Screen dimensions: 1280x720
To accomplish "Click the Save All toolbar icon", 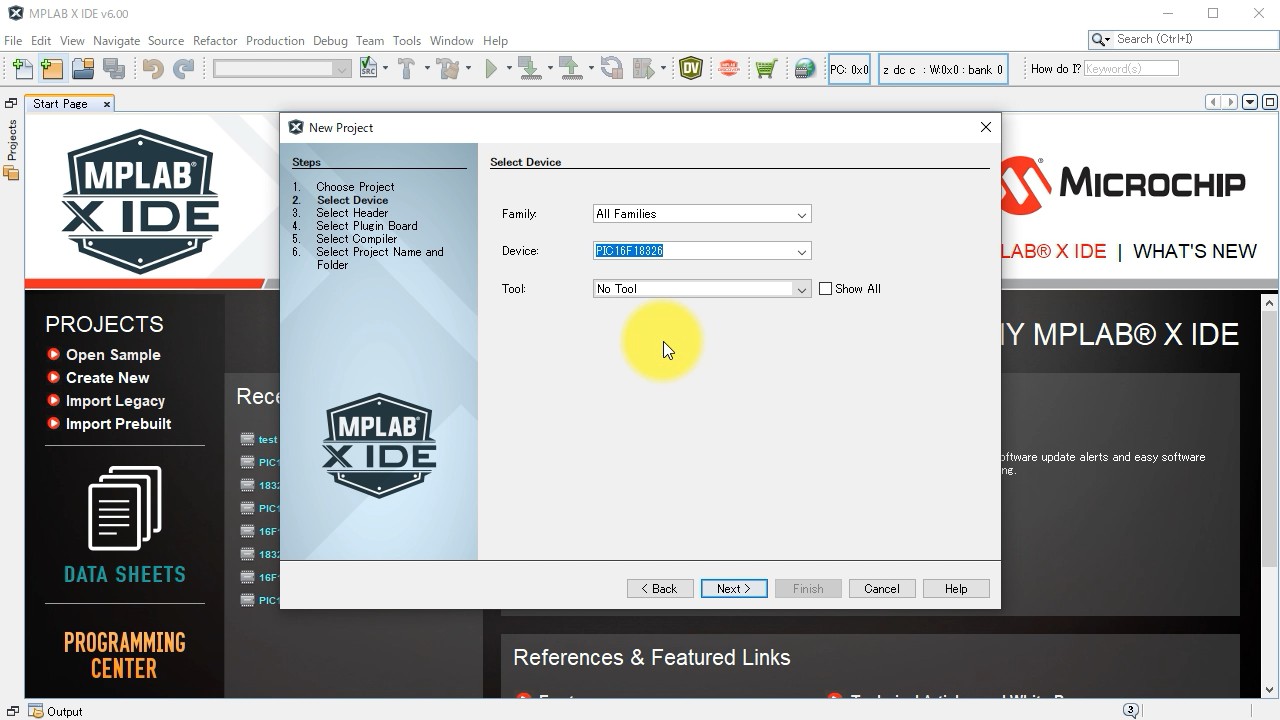I will (x=114, y=69).
